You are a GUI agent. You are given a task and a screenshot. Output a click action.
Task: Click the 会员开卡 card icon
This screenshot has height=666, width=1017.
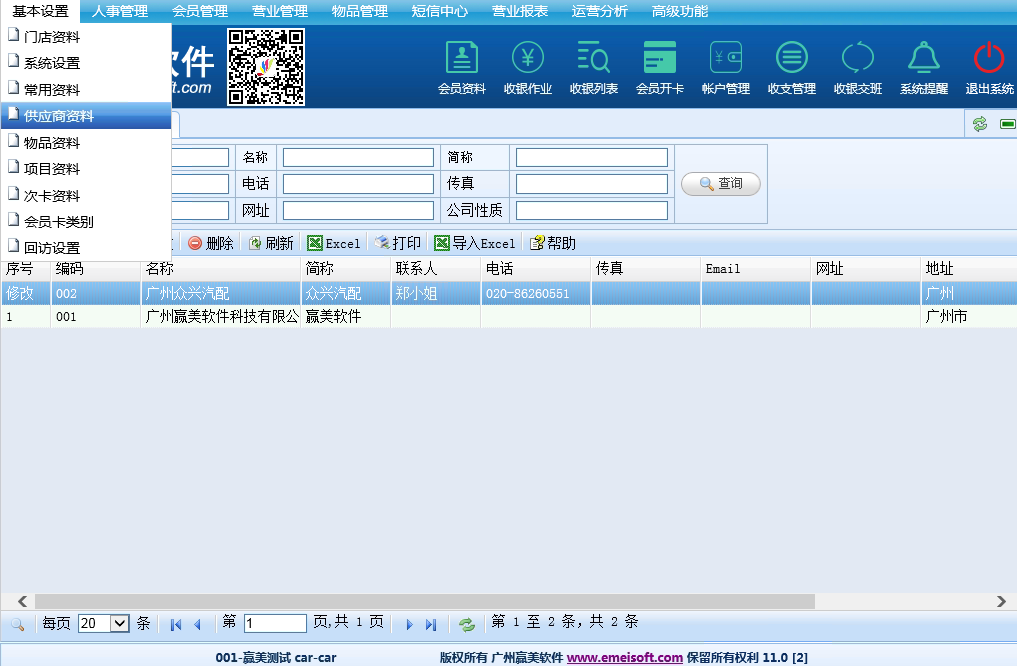point(659,67)
